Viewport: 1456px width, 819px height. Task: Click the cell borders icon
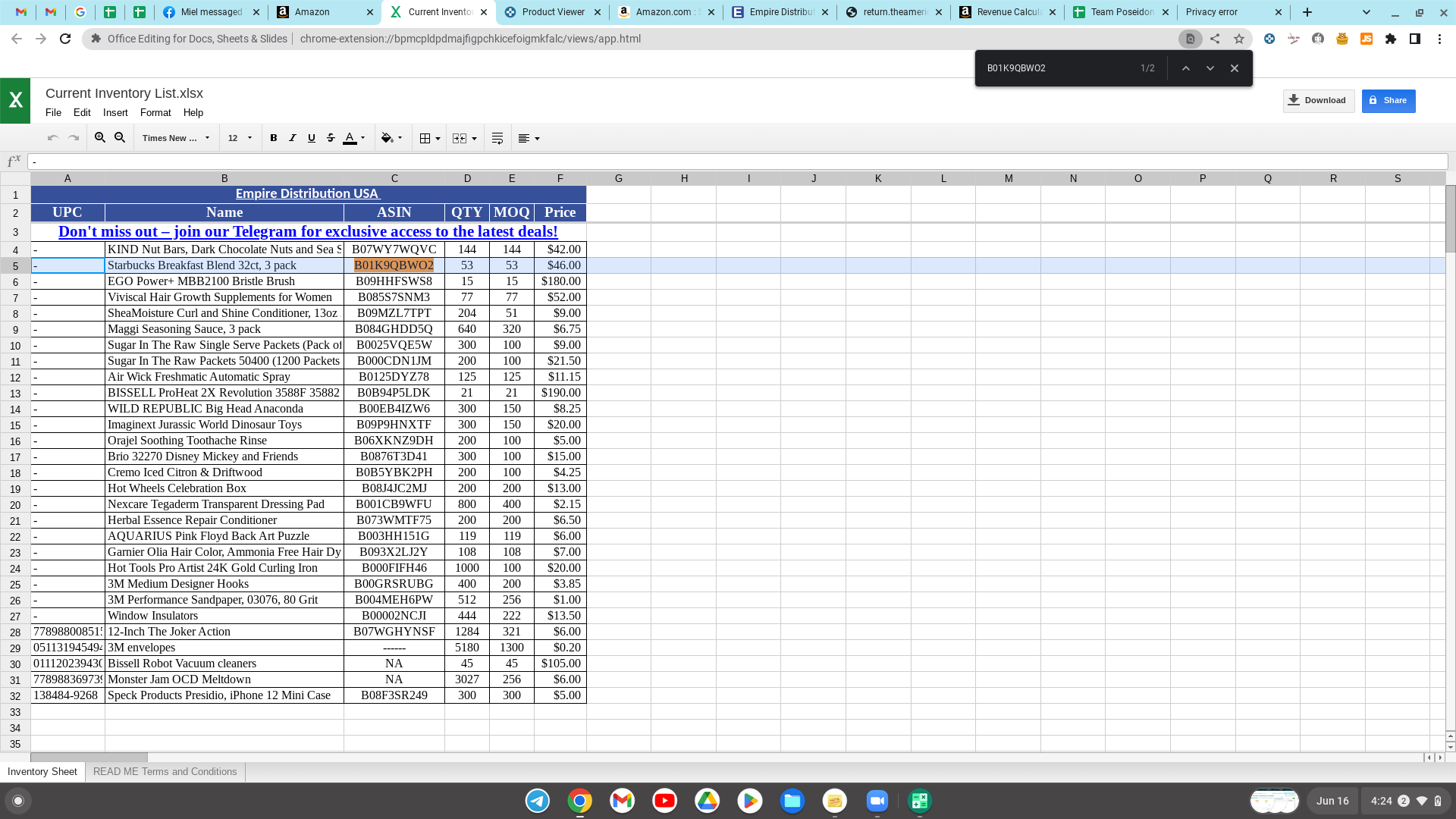coord(425,138)
